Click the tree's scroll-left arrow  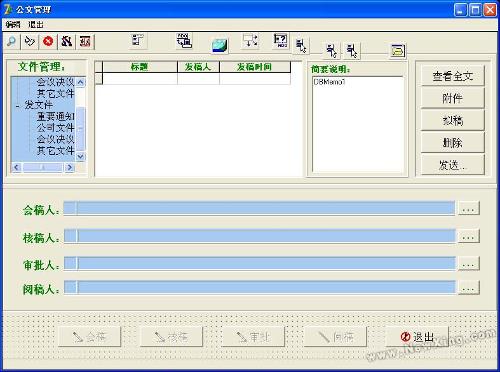[16, 167]
